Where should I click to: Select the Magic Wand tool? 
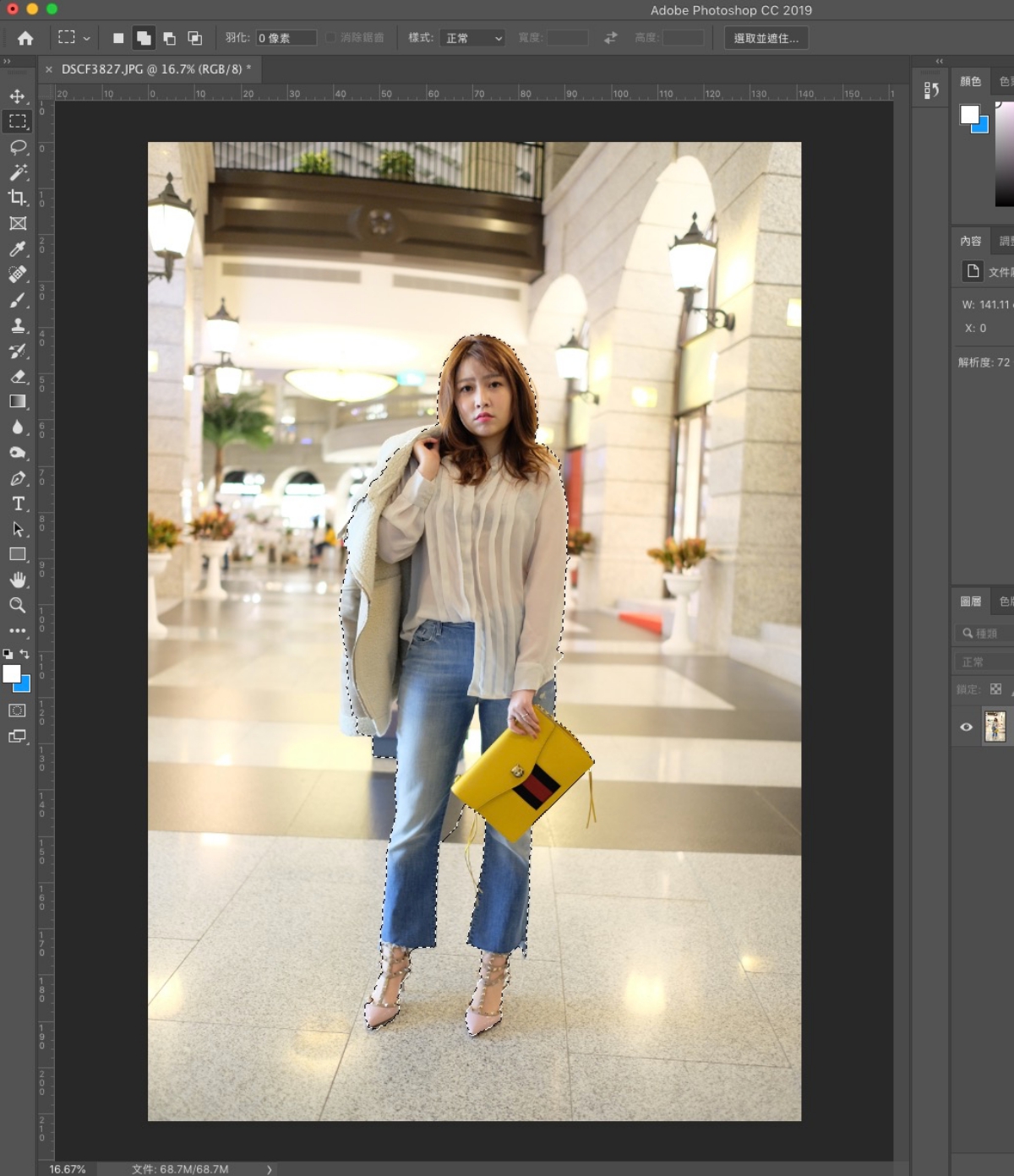coord(18,172)
